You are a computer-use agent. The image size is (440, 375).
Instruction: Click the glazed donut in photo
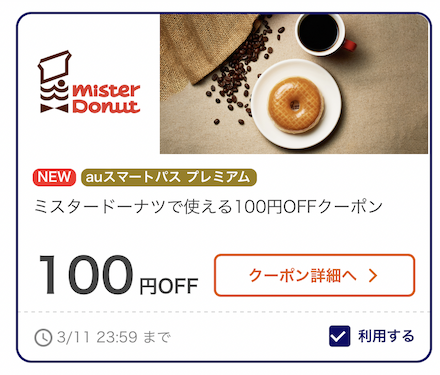[x=295, y=105]
